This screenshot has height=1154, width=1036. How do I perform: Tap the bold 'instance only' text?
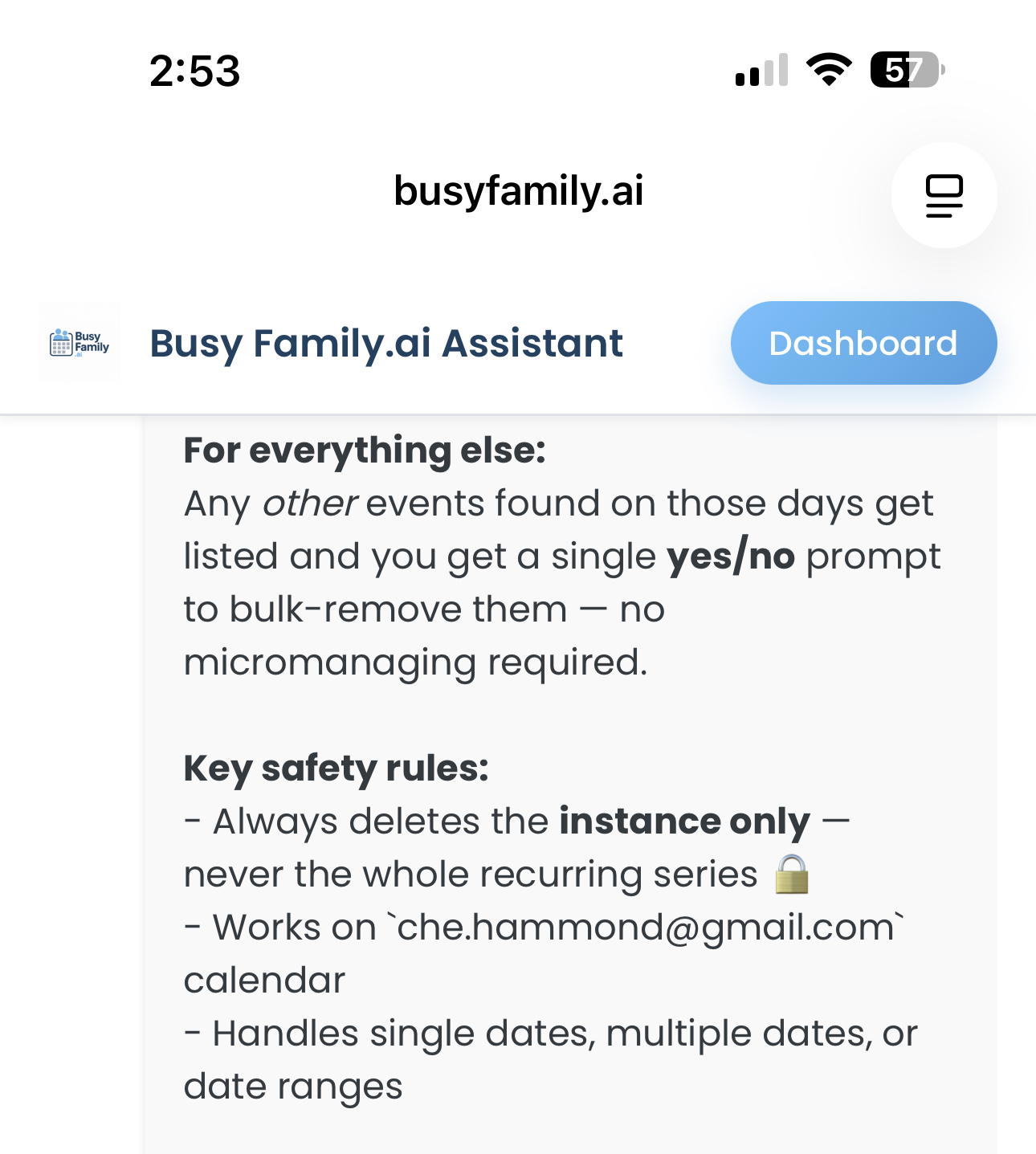pyautogui.click(x=685, y=822)
